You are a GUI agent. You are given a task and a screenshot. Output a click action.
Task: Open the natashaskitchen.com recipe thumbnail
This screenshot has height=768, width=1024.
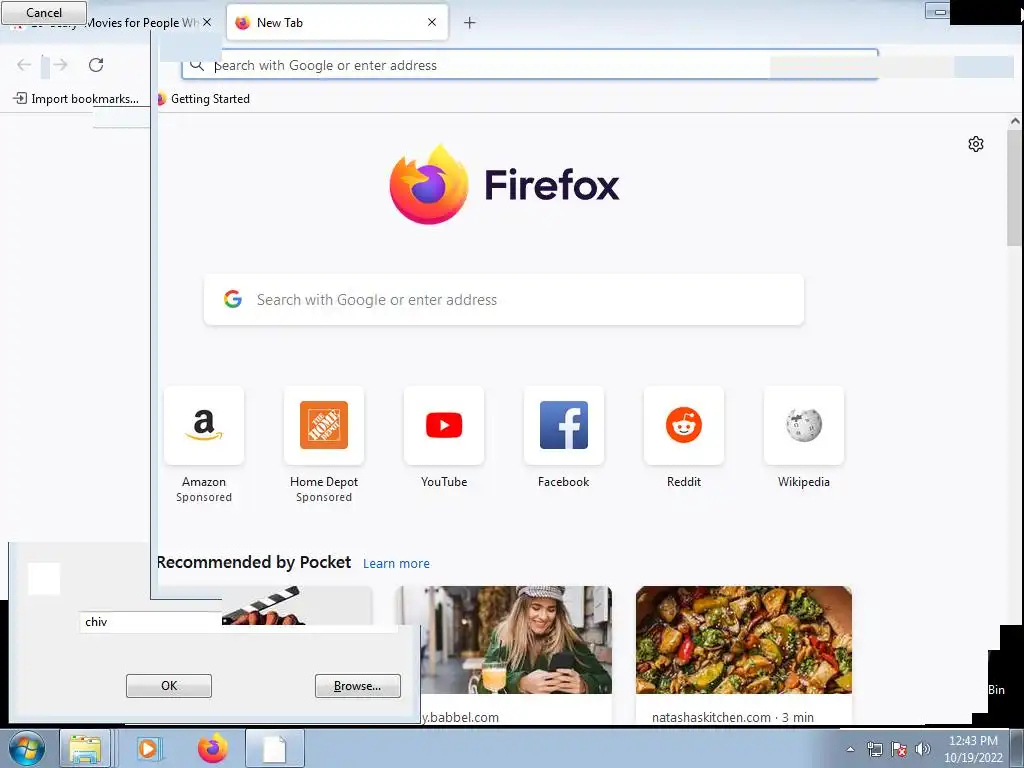point(744,640)
